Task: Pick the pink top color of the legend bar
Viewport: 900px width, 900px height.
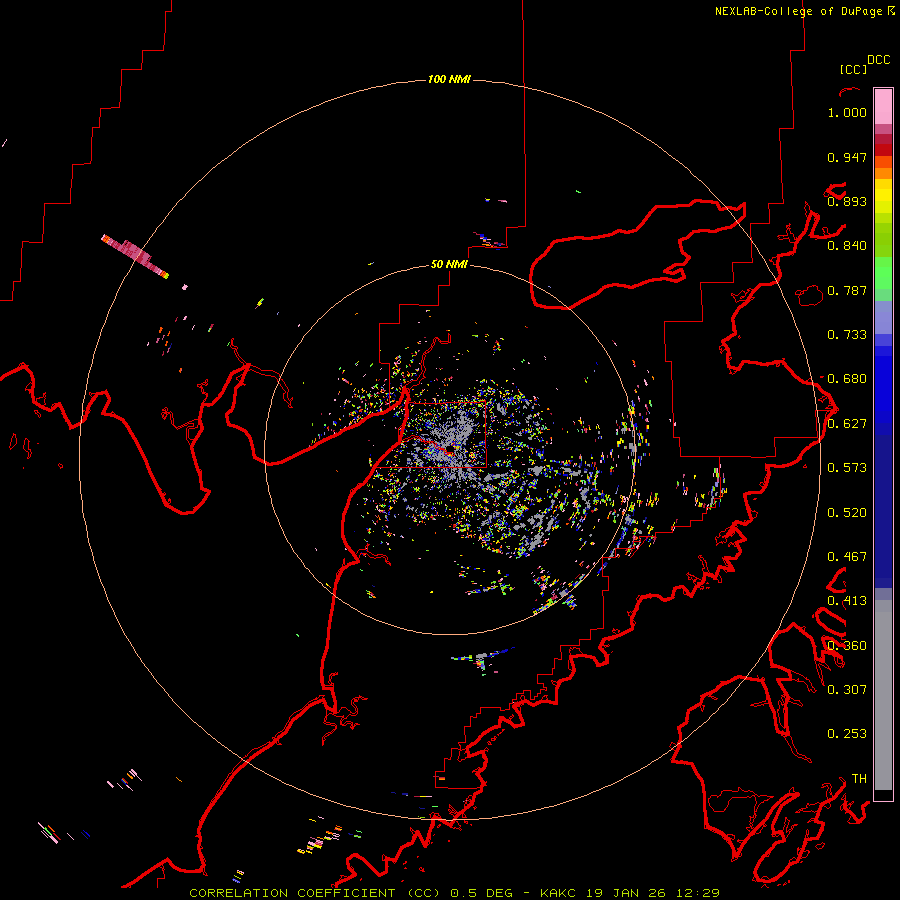Action: tap(883, 107)
